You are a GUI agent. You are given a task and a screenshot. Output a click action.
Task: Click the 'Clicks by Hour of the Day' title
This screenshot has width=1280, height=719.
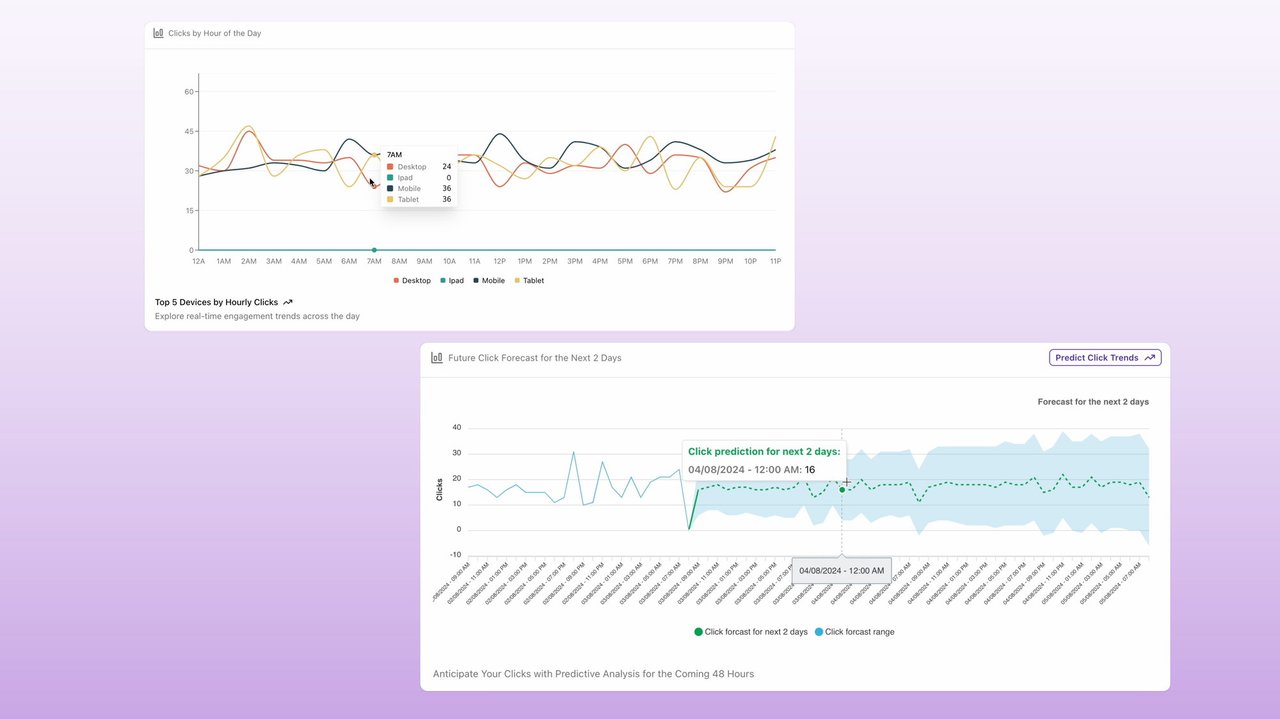tap(214, 33)
